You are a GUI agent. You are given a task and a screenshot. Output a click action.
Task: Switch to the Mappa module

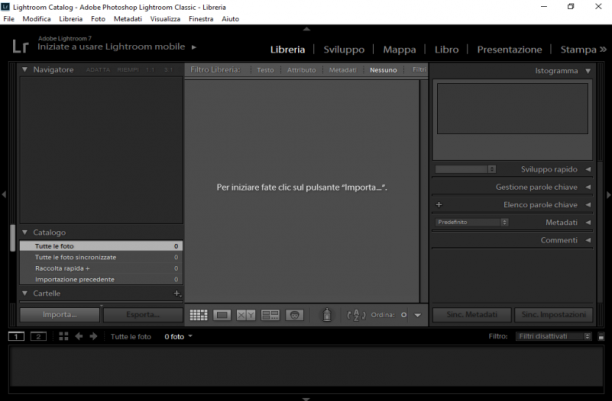coord(399,50)
